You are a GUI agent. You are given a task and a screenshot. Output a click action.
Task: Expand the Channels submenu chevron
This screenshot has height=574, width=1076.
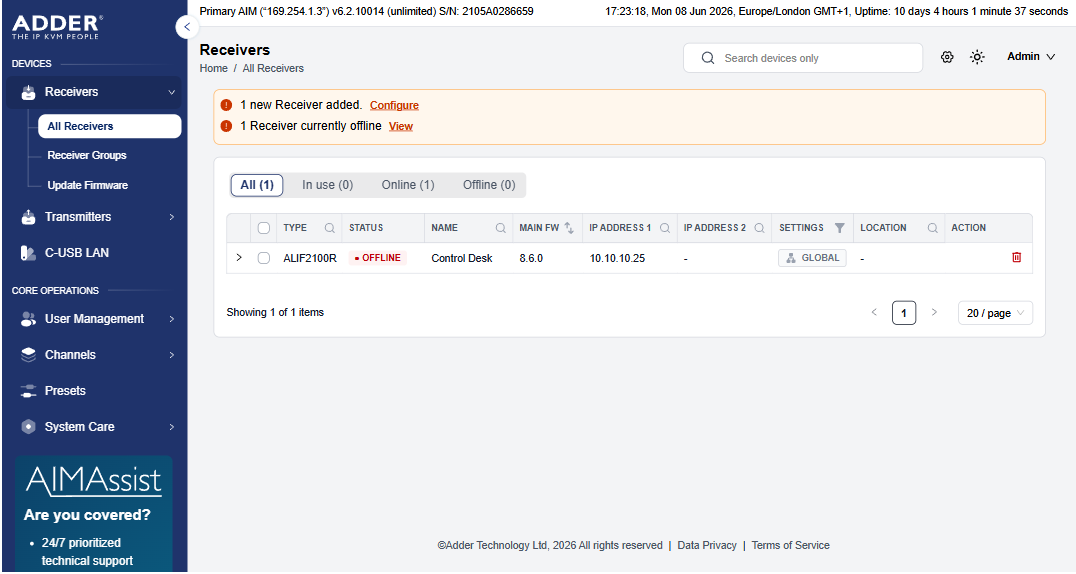[172, 355]
